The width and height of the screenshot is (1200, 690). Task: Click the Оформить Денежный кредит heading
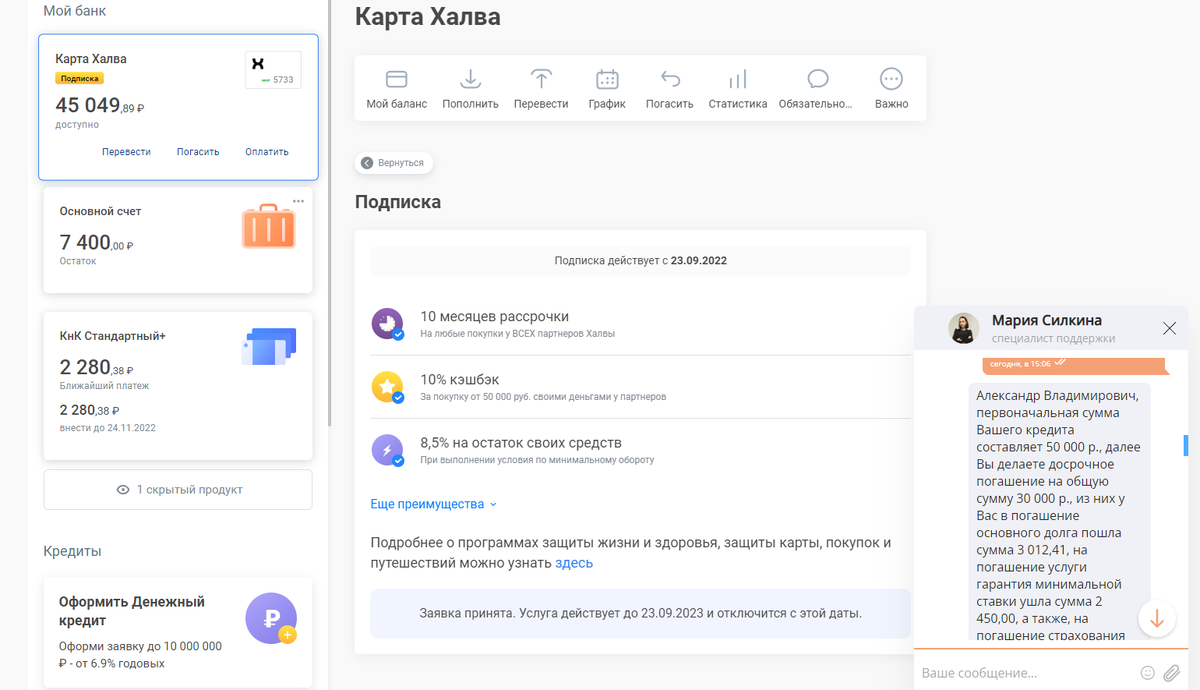click(x=132, y=611)
